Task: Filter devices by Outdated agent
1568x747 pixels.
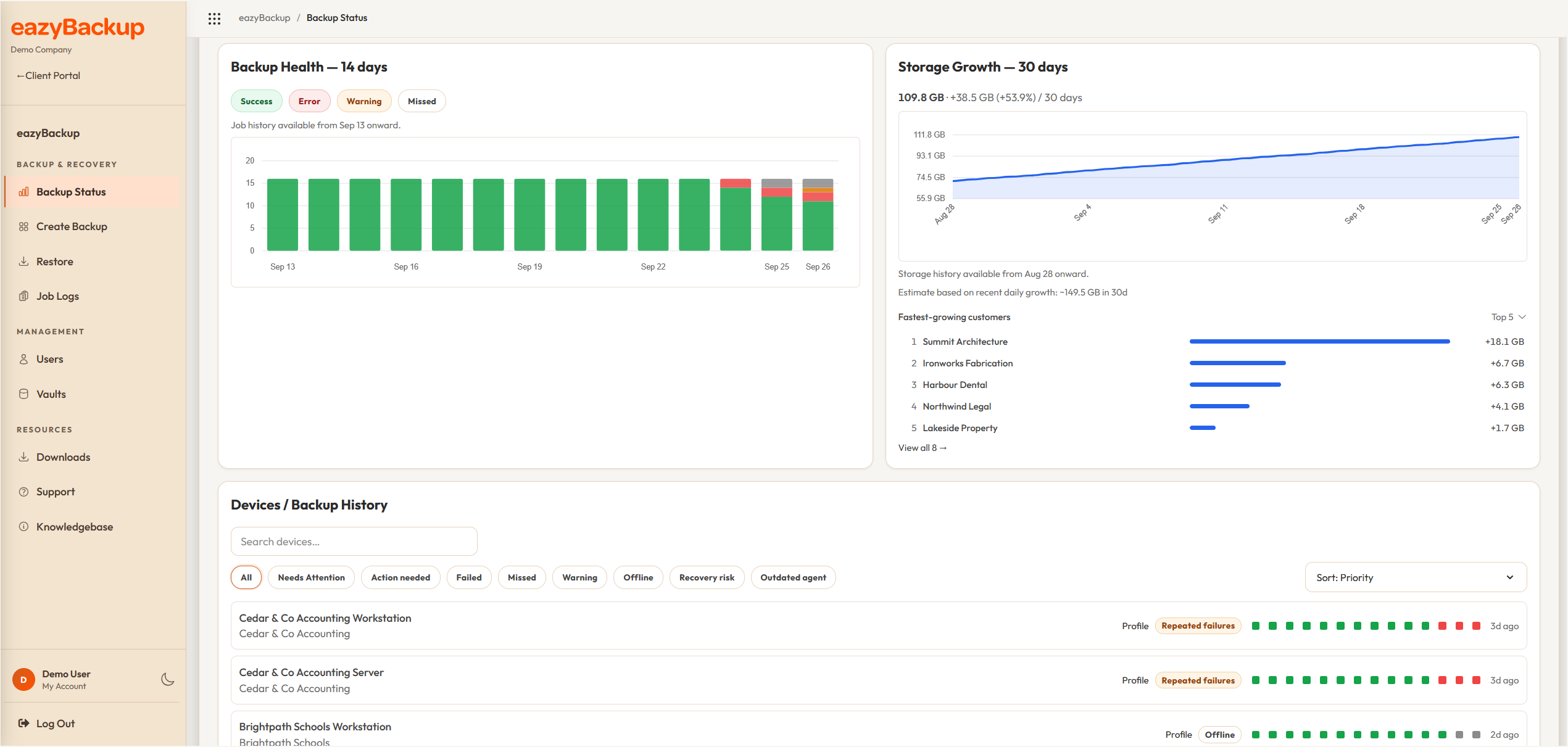Action: point(793,577)
